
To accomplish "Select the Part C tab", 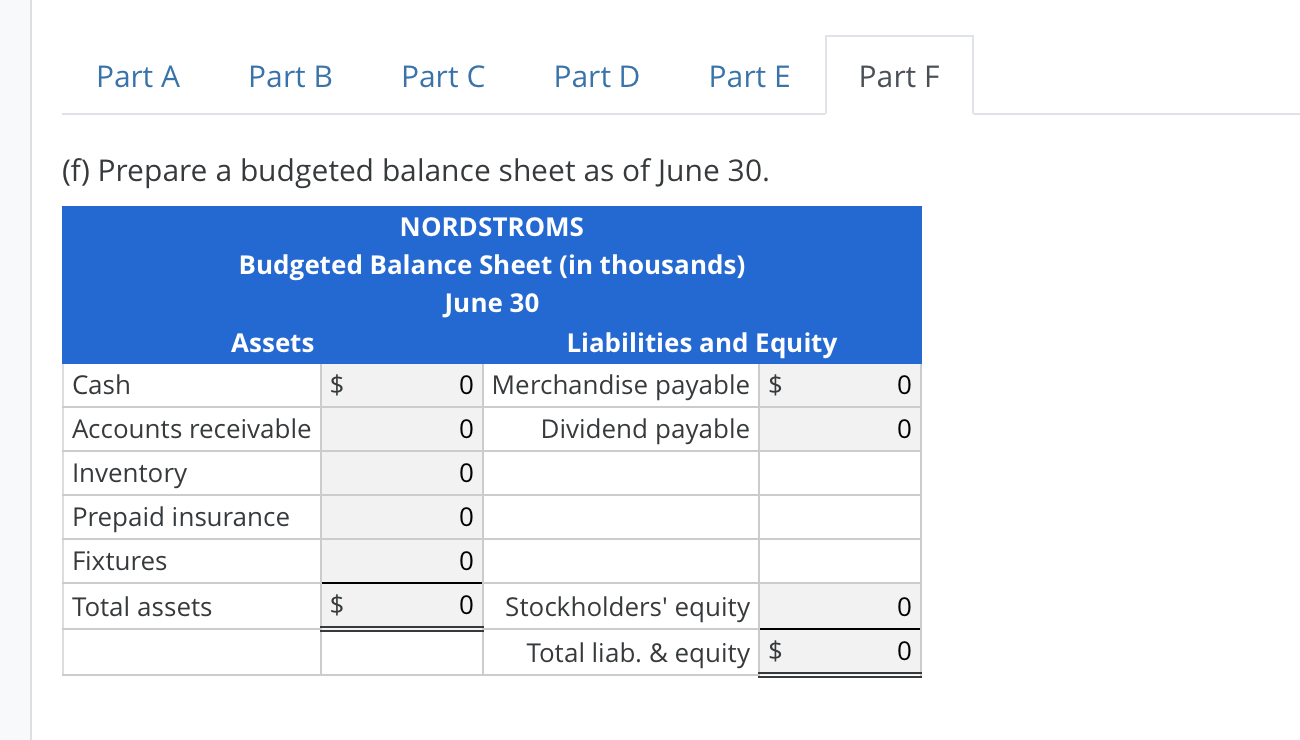I will pyautogui.click(x=443, y=76).
